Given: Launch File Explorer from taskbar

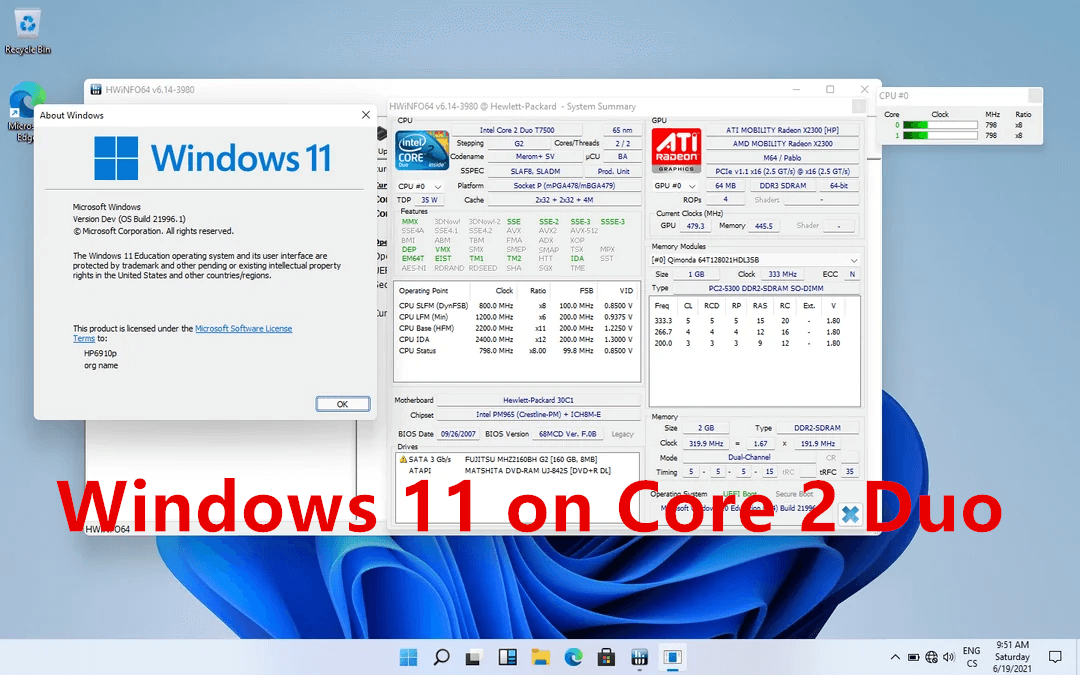Looking at the screenshot, I should click(541, 657).
